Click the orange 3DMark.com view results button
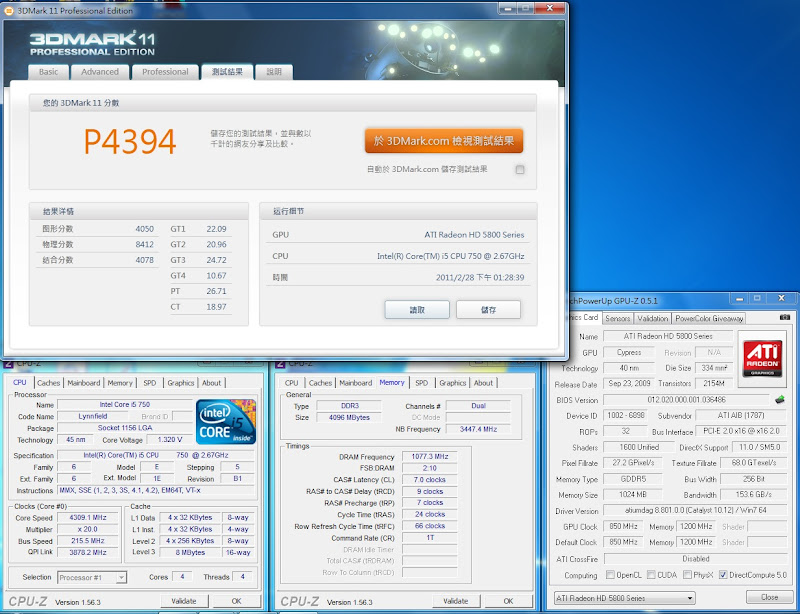The image size is (800, 614). coord(444,141)
